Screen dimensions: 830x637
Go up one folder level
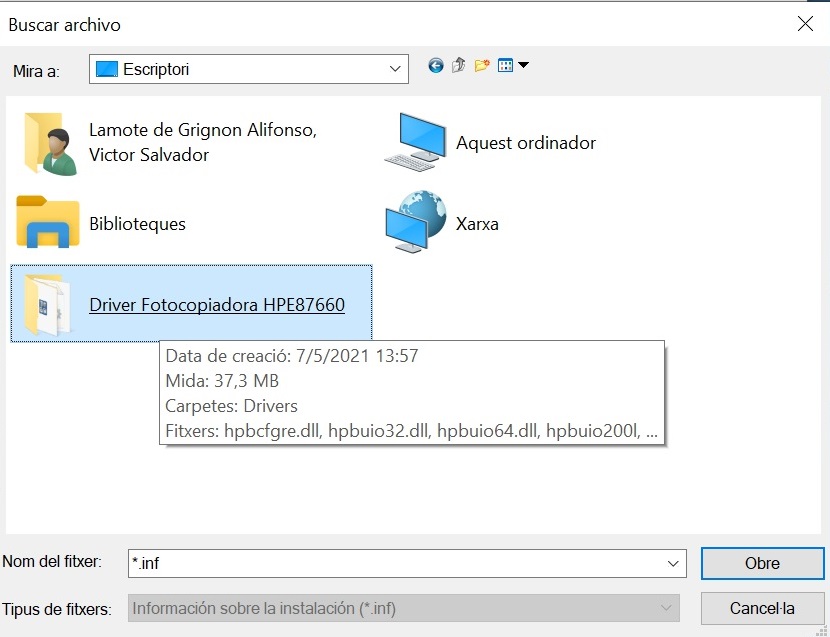click(x=458, y=65)
